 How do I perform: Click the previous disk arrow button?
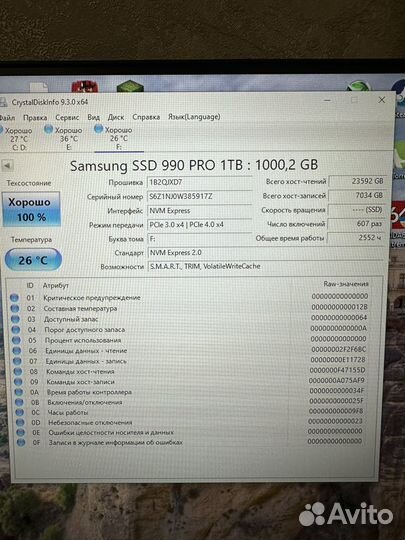pyautogui.click(x=7, y=166)
